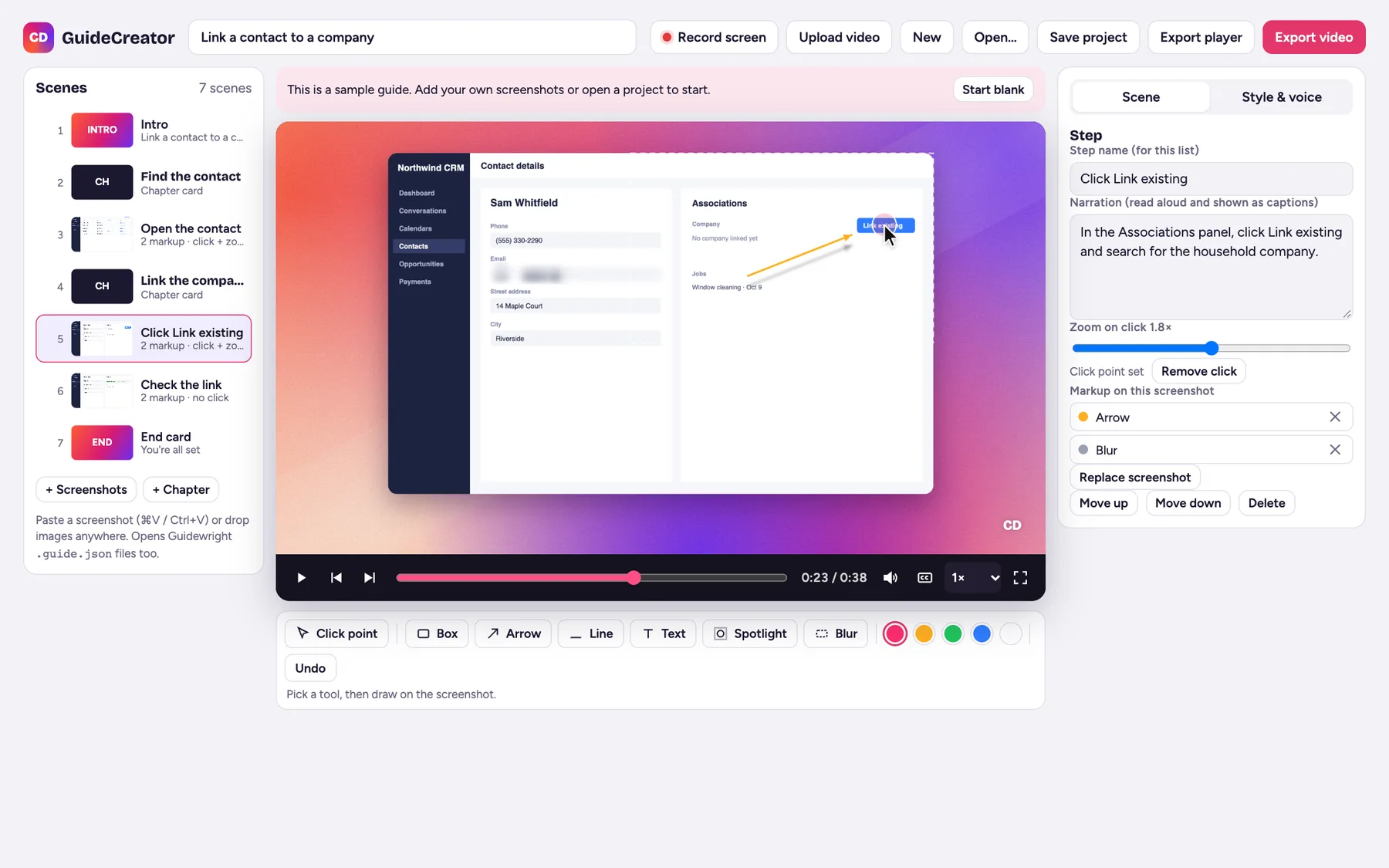The image size is (1389, 868).
Task: Choose the pink color swatch
Action: 894,633
